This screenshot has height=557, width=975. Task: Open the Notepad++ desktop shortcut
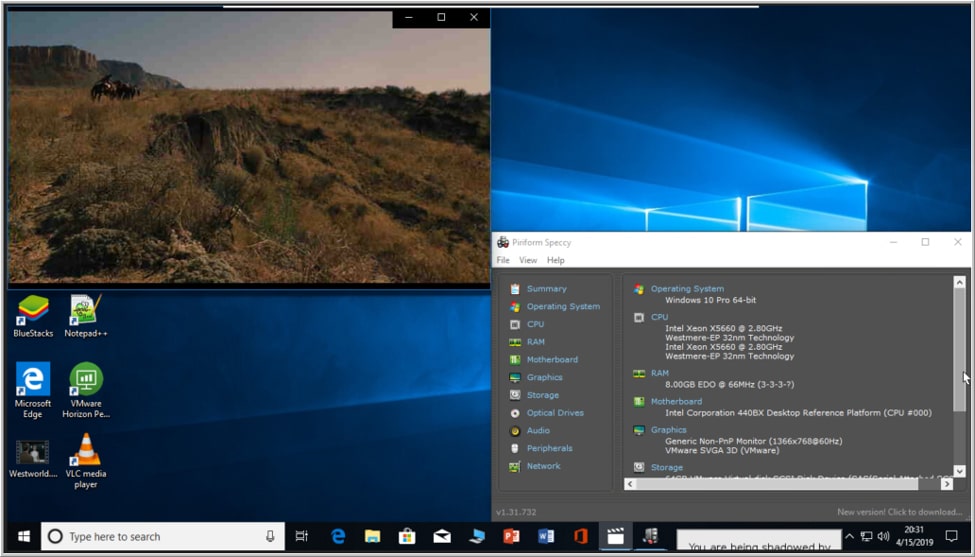click(85, 316)
